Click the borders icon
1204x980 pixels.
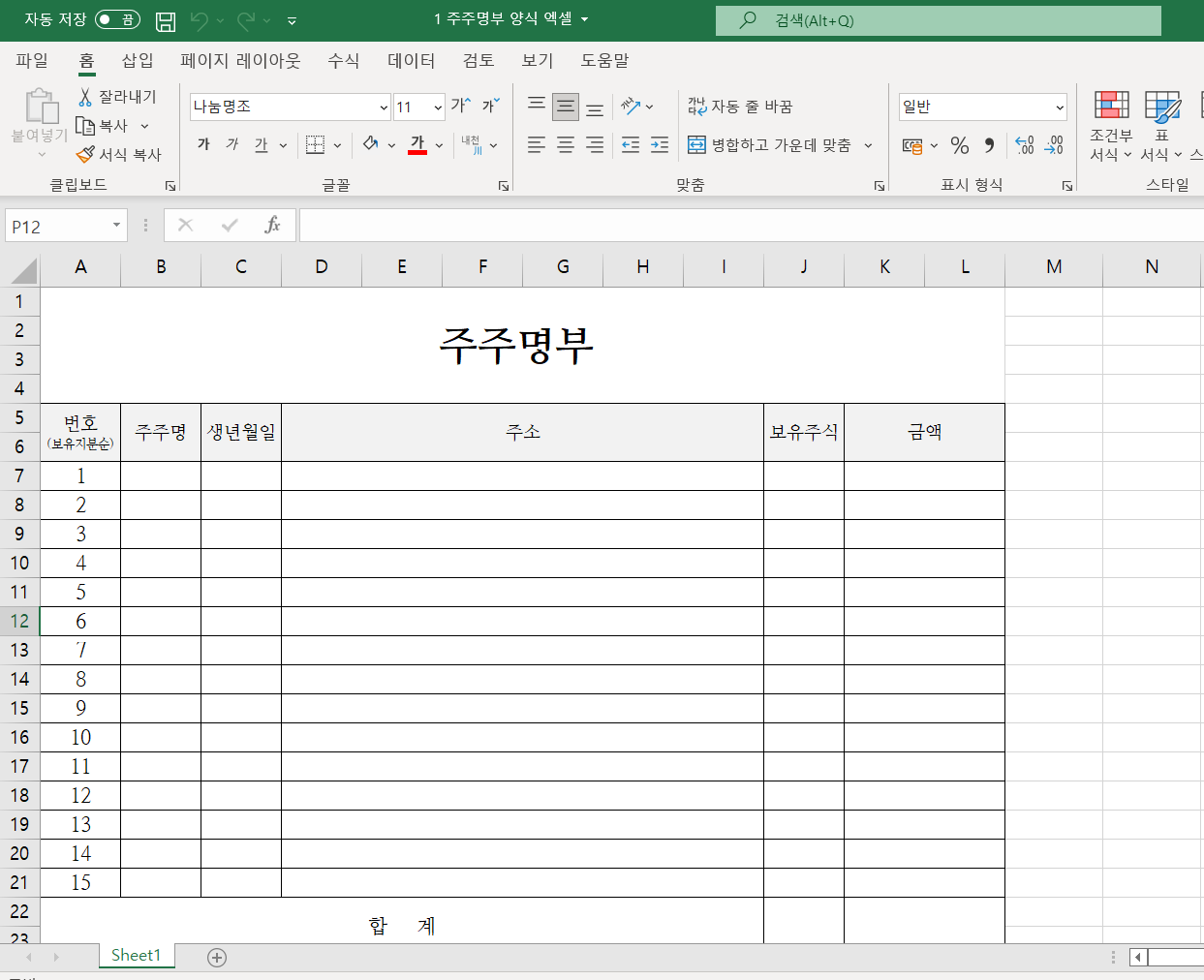315,144
